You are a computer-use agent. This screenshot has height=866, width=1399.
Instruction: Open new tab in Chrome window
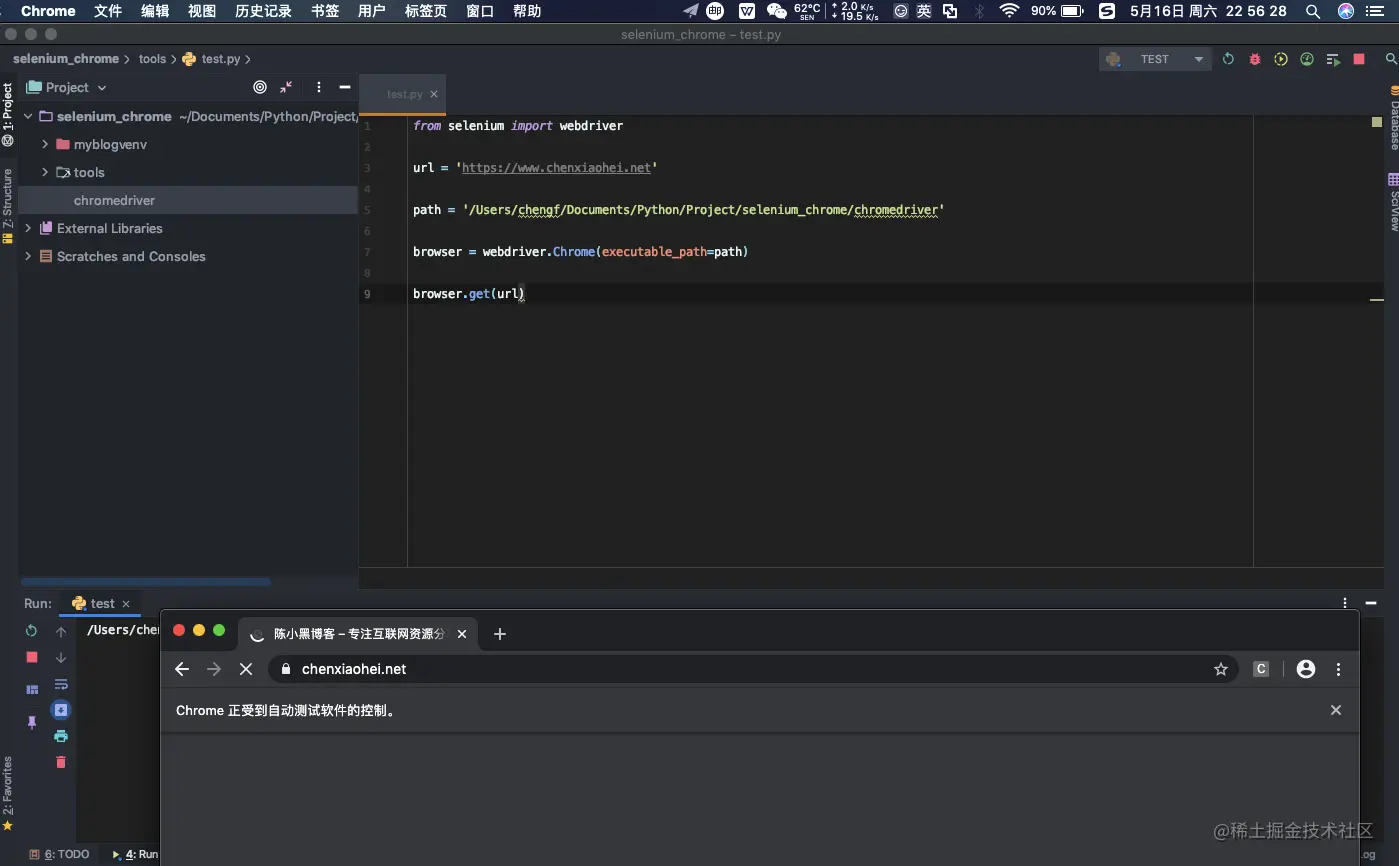pos(500,634)
